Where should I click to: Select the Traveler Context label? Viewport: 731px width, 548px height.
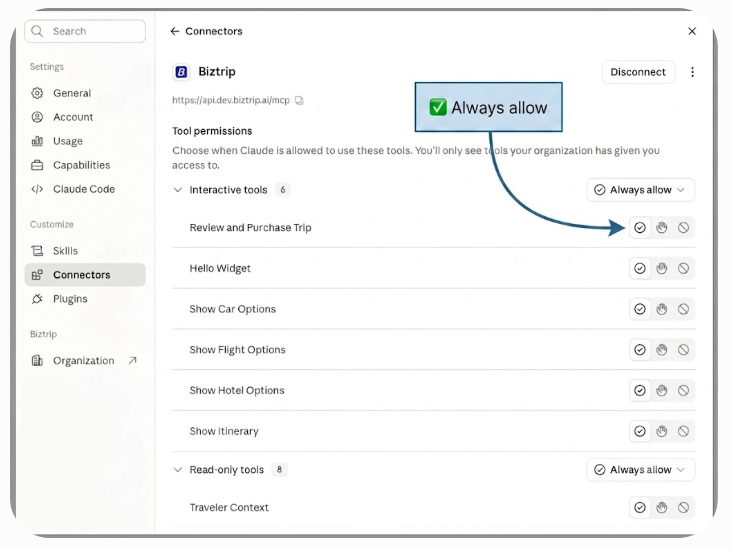pos(229,507)
